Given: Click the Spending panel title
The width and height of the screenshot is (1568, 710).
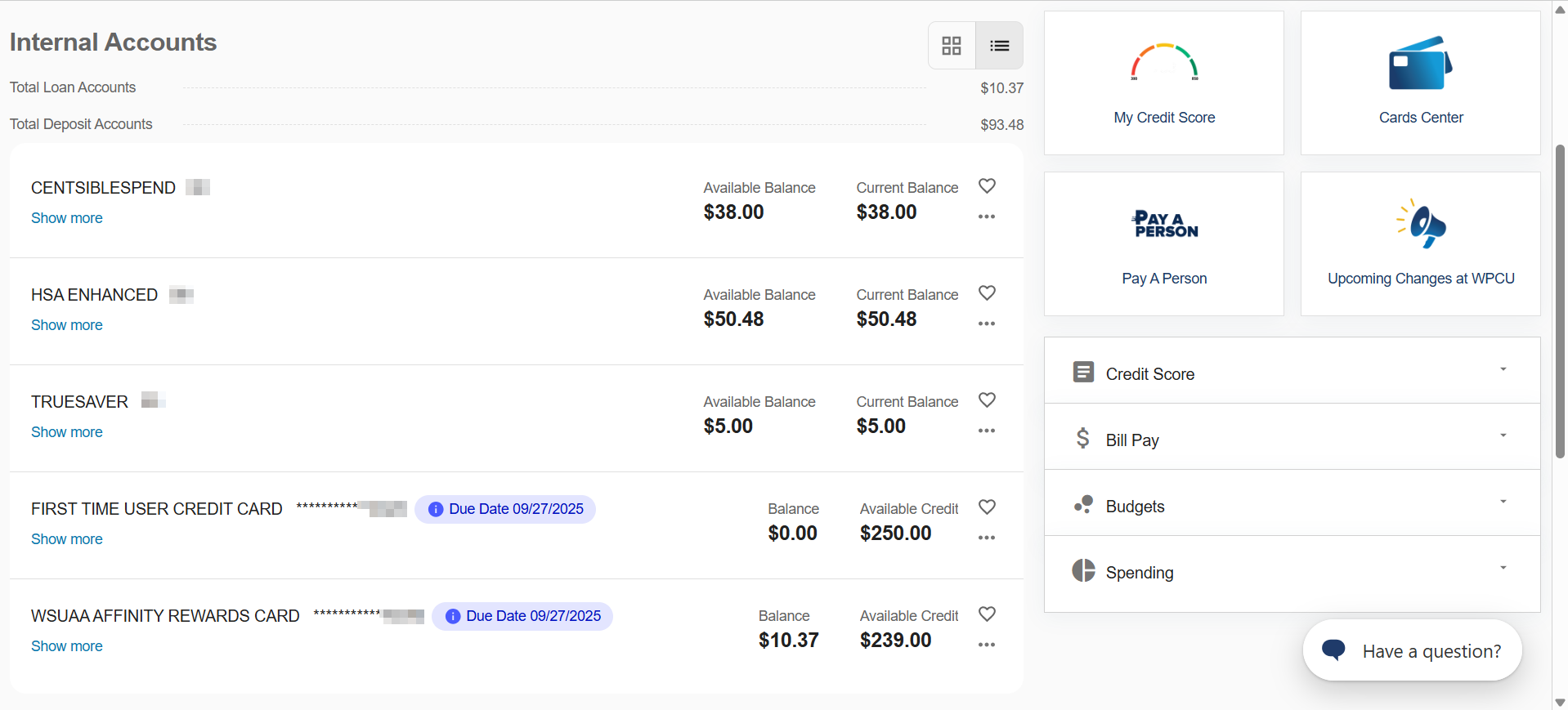Looking at the screenshot, I should 1139,573.
